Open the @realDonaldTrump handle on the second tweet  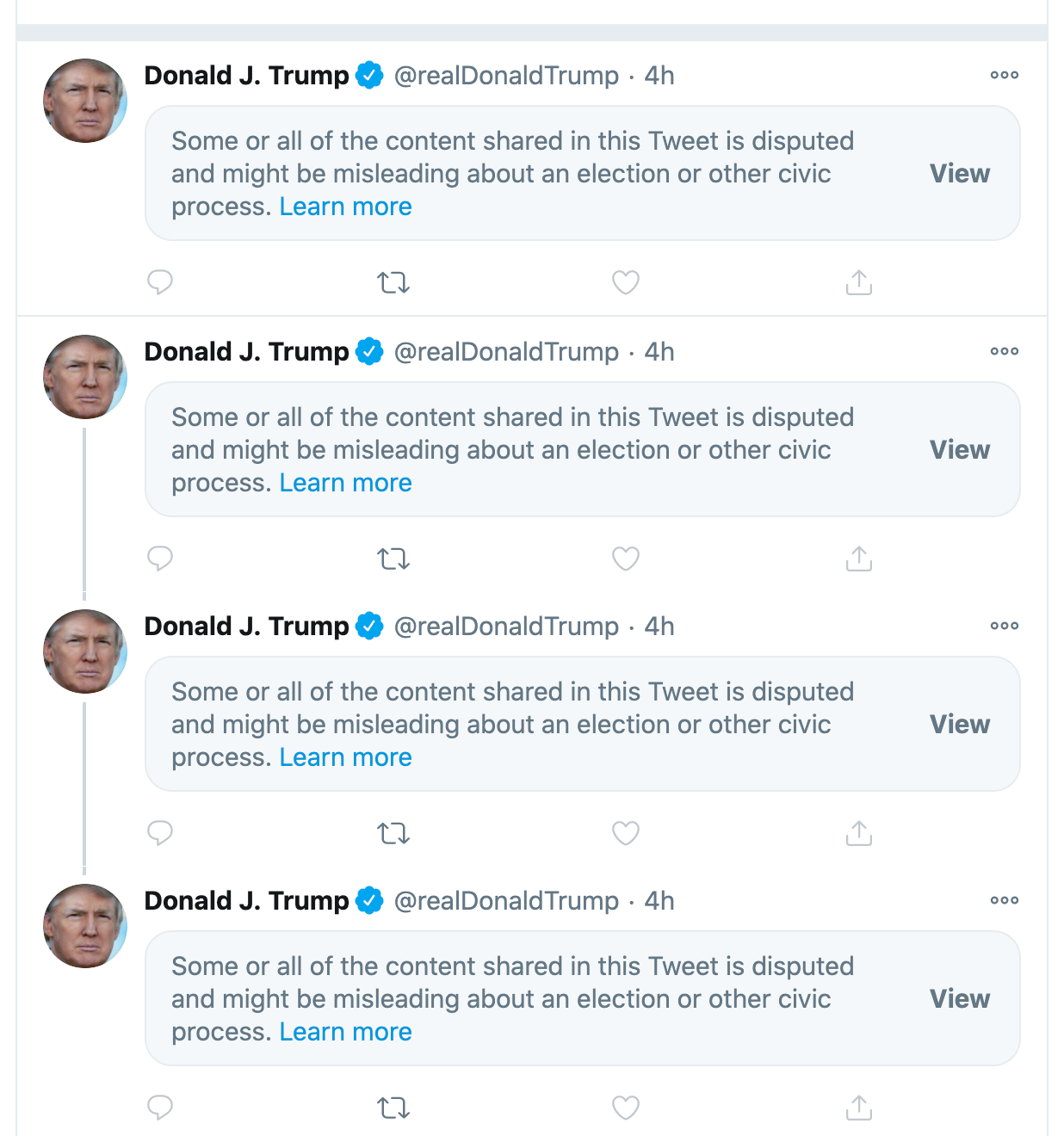[506, 352]
